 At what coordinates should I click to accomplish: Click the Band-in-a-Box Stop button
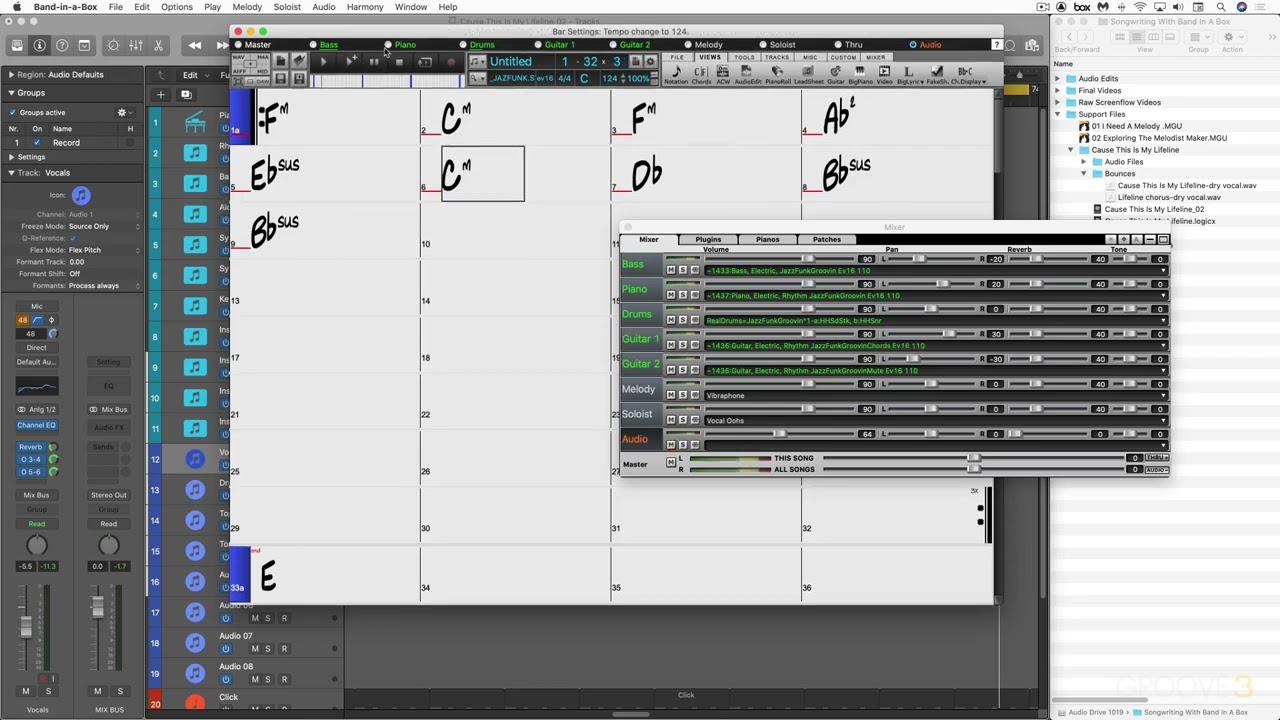tap(400, 62)
